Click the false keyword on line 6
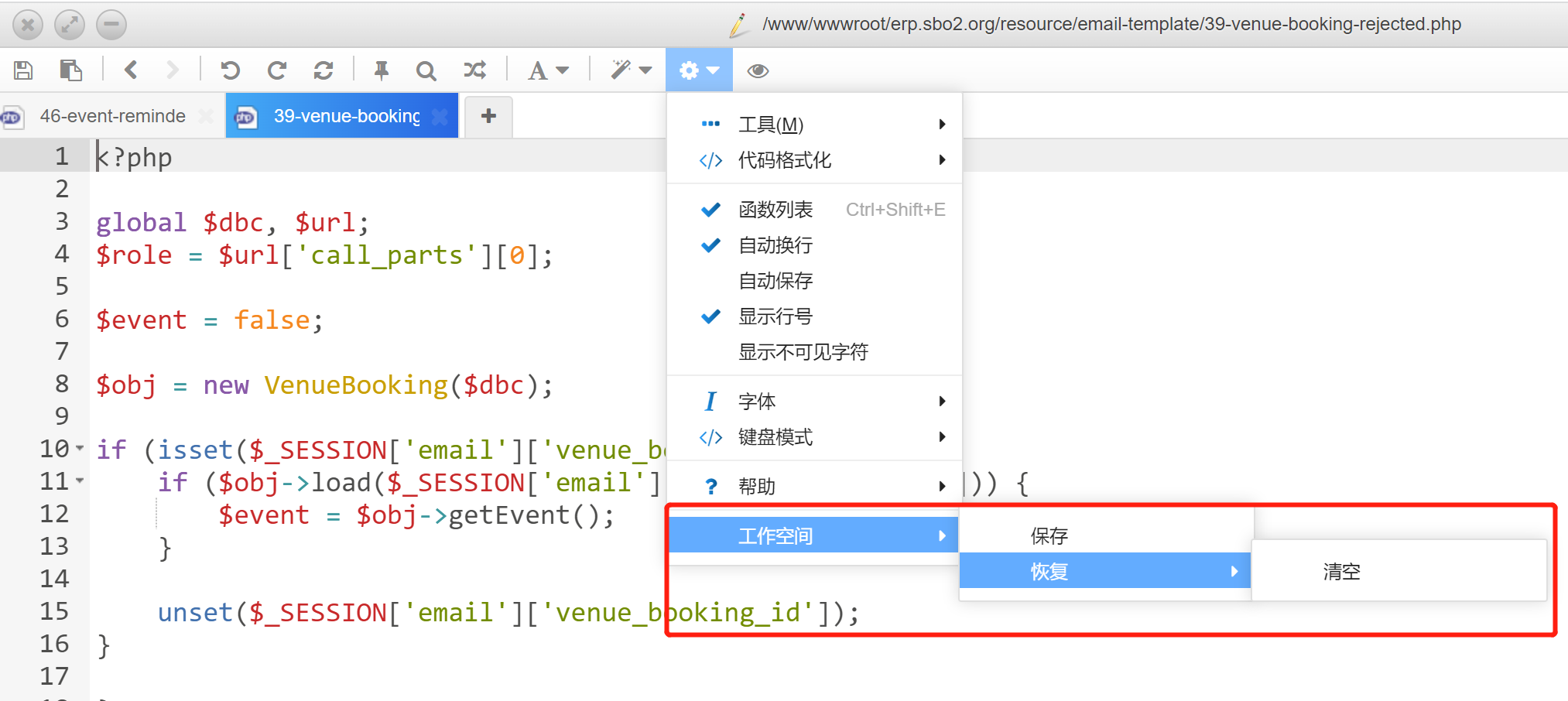The width and height of the screenshot is (1568, 701). [272, 320]
